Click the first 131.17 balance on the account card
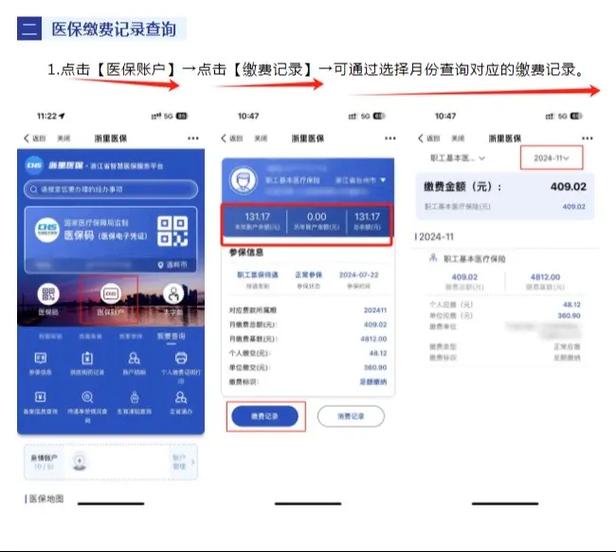 tap(257, 217)
